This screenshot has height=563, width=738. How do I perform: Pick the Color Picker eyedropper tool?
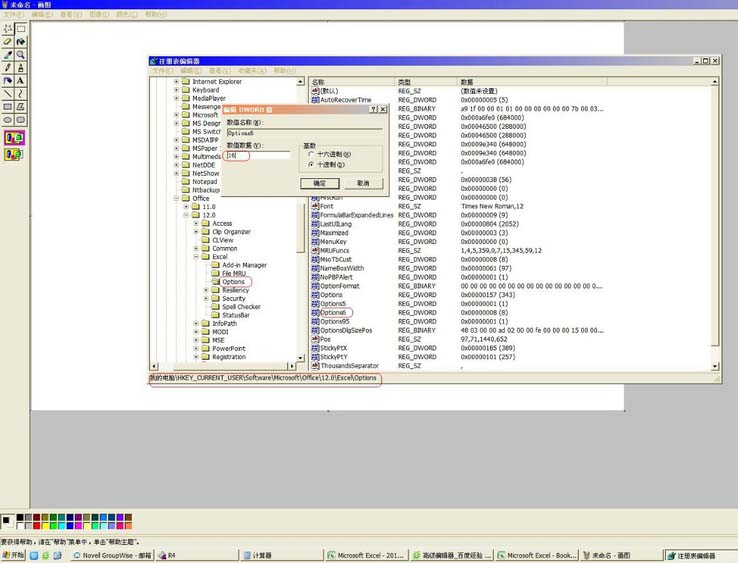(x=8, y=55)
